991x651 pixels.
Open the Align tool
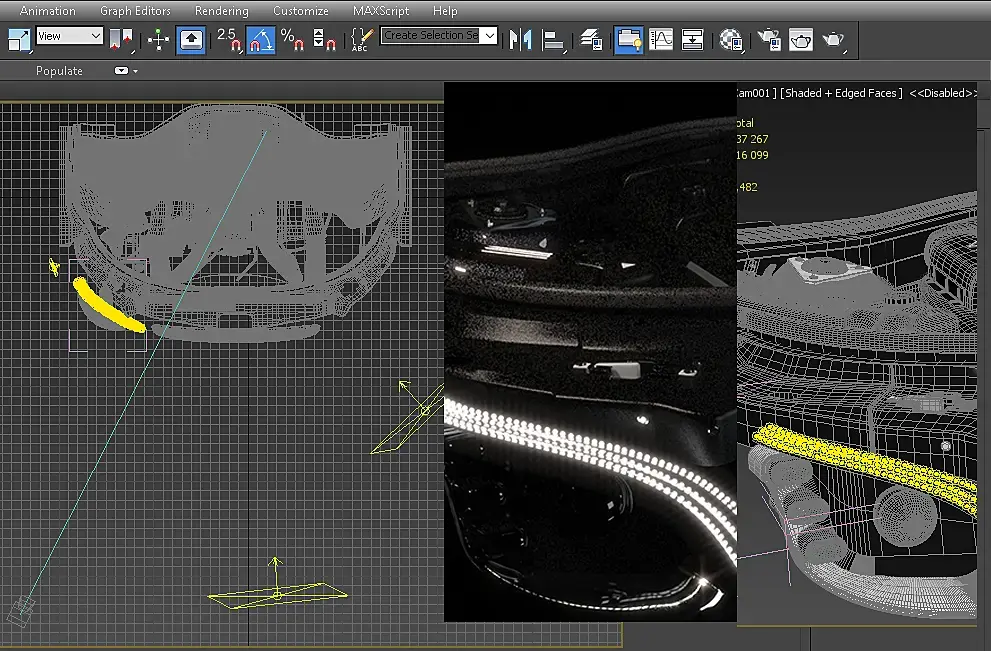(553, 40)
